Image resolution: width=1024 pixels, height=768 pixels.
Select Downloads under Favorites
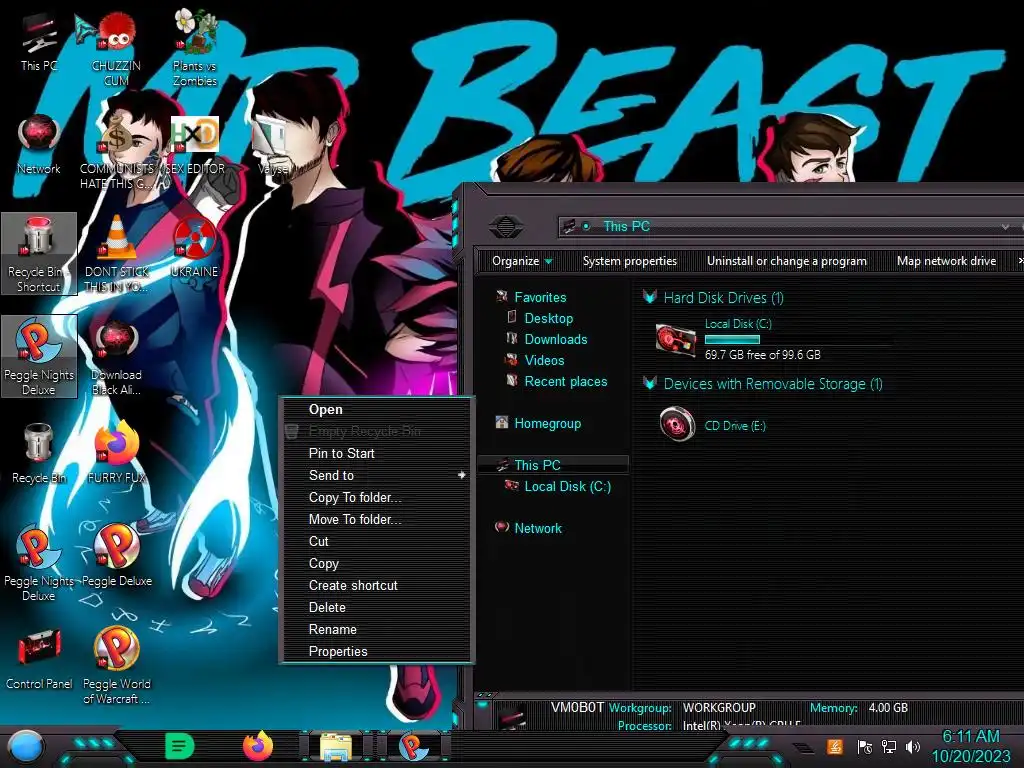[x=556, y=339]
